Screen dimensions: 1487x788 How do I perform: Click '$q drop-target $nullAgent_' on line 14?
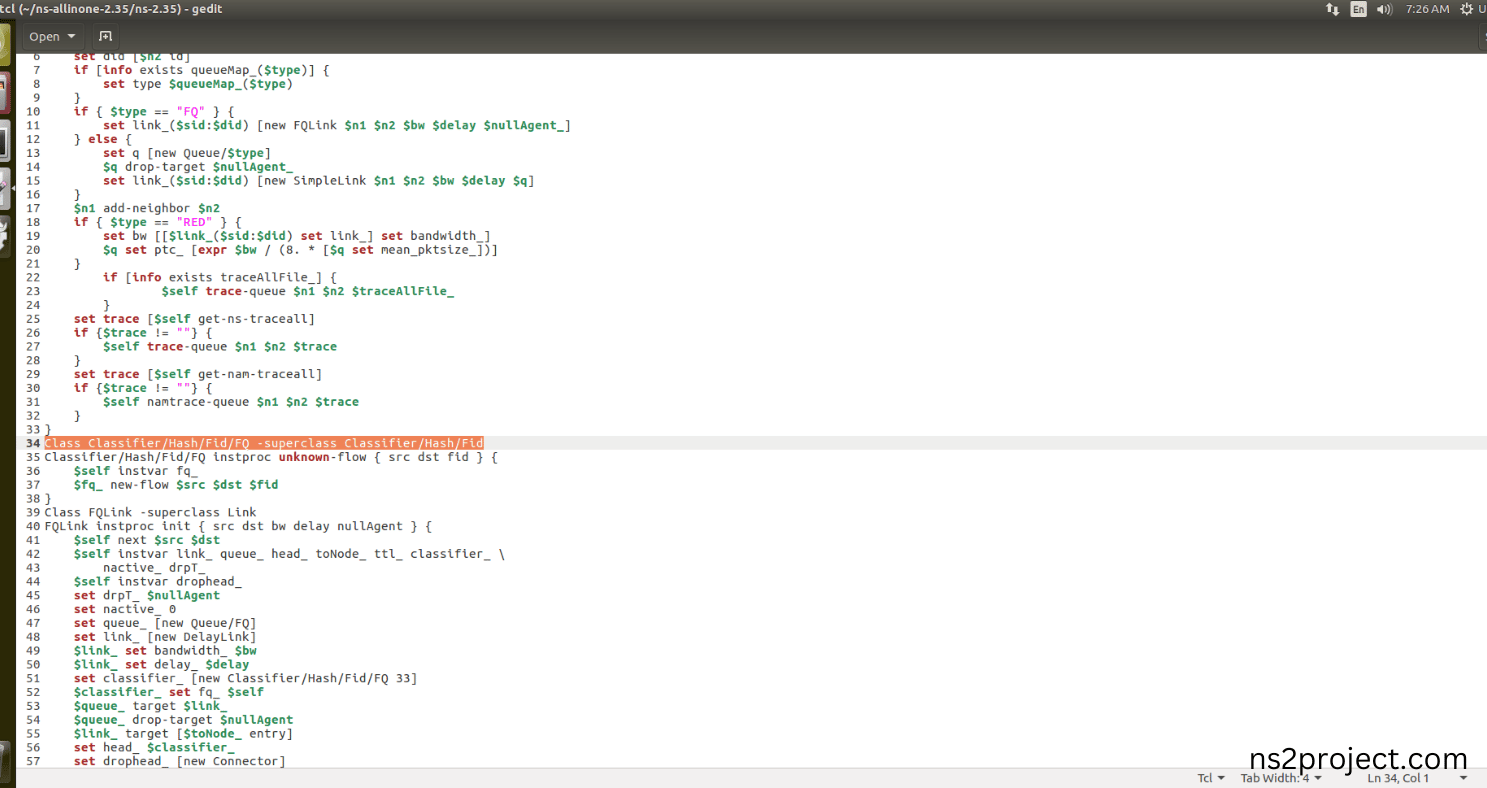coord(198,167)
